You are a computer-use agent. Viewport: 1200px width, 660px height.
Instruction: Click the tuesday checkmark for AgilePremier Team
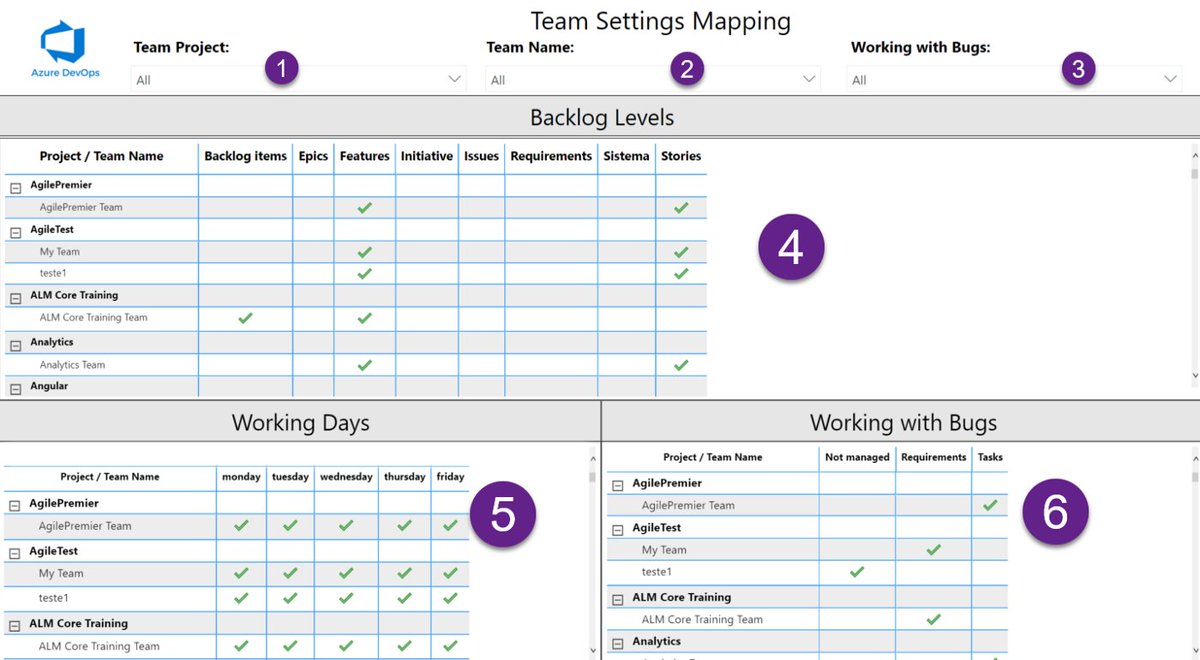(290, 525)
